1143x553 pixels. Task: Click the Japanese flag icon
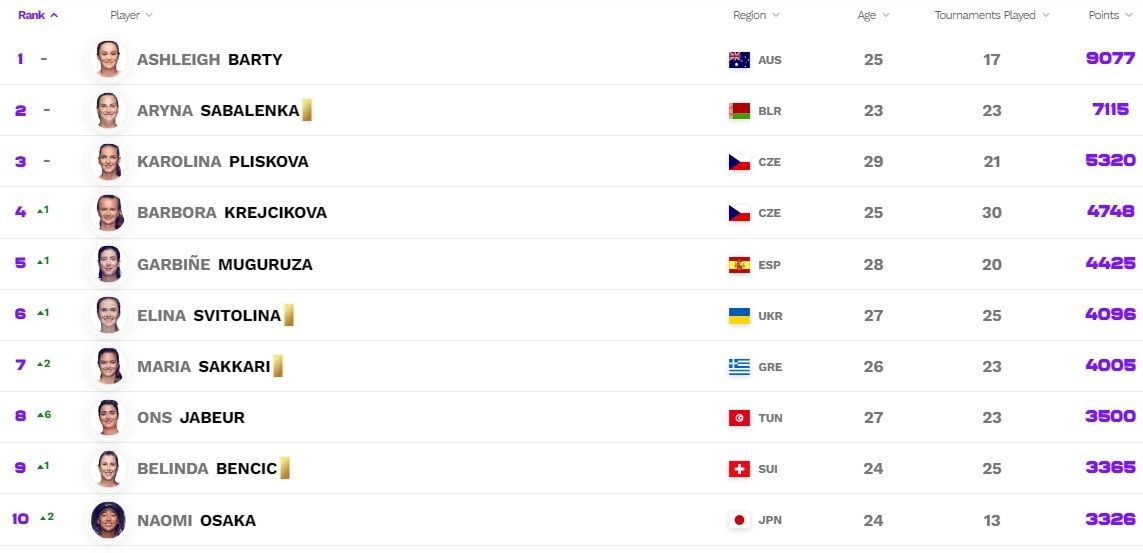coord(739,520)
